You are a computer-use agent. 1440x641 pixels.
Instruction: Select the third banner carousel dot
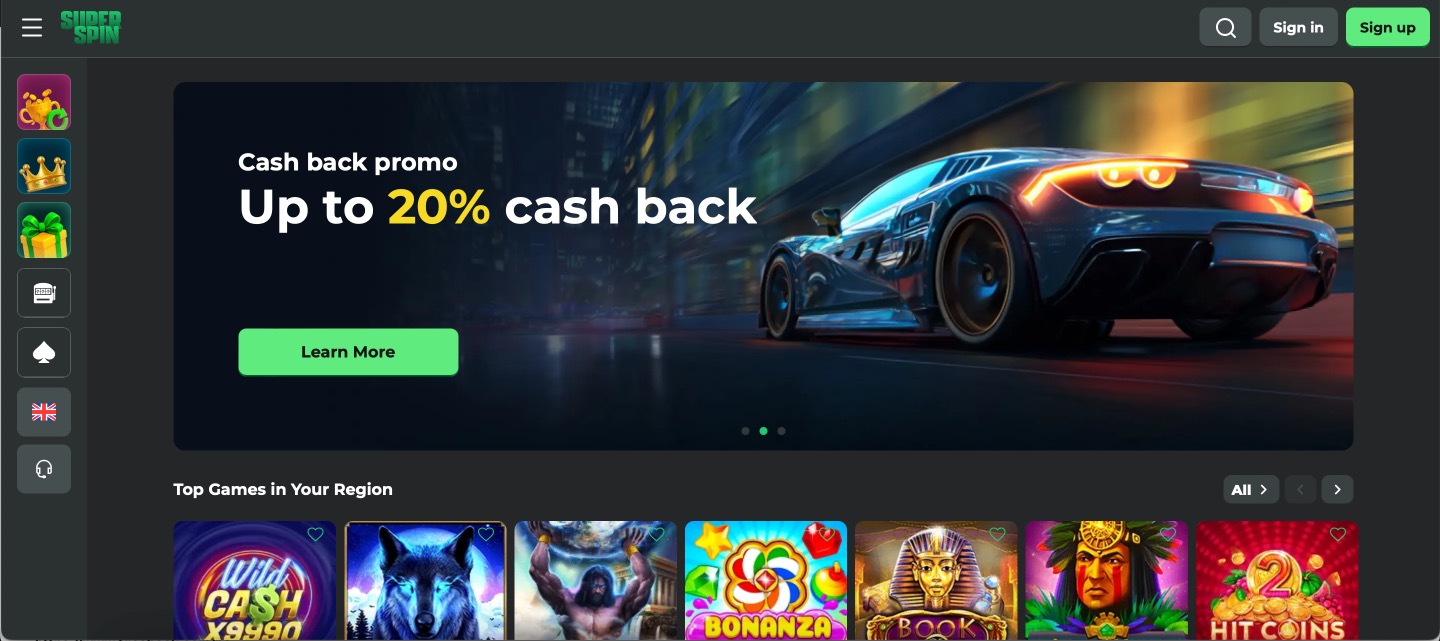click(x=781, y=431)
